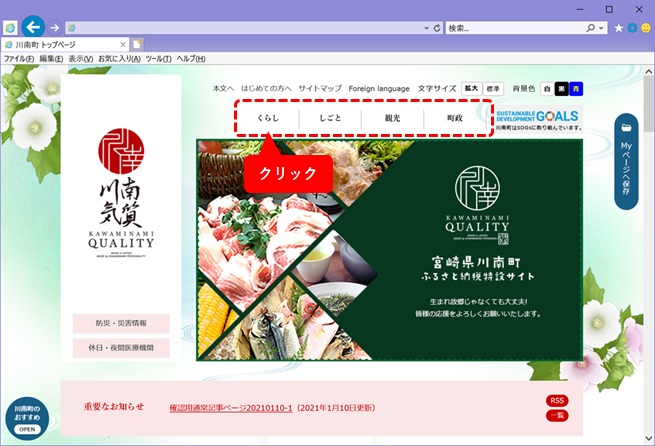Open the 編集(E) menu
655x446 pixels.
[51, 59]
